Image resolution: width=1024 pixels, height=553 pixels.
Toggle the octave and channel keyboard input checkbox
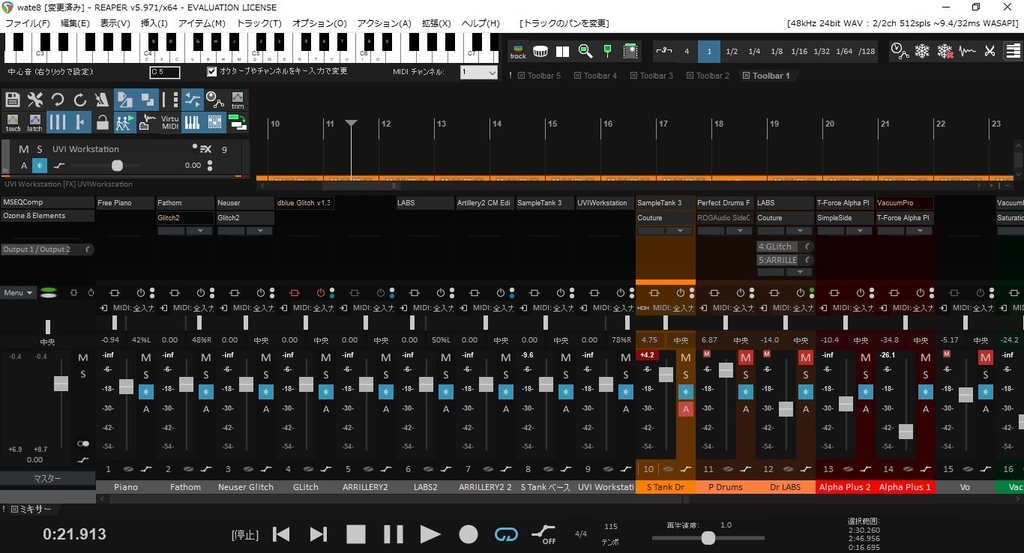pos(212,71)
